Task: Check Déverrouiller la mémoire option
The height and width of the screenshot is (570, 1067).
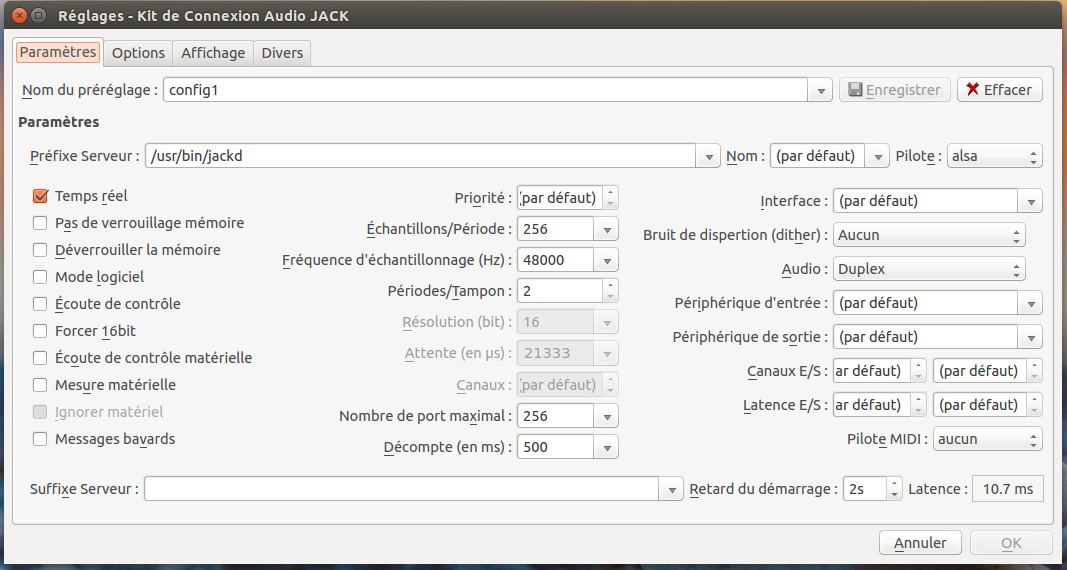Action: 40,250
